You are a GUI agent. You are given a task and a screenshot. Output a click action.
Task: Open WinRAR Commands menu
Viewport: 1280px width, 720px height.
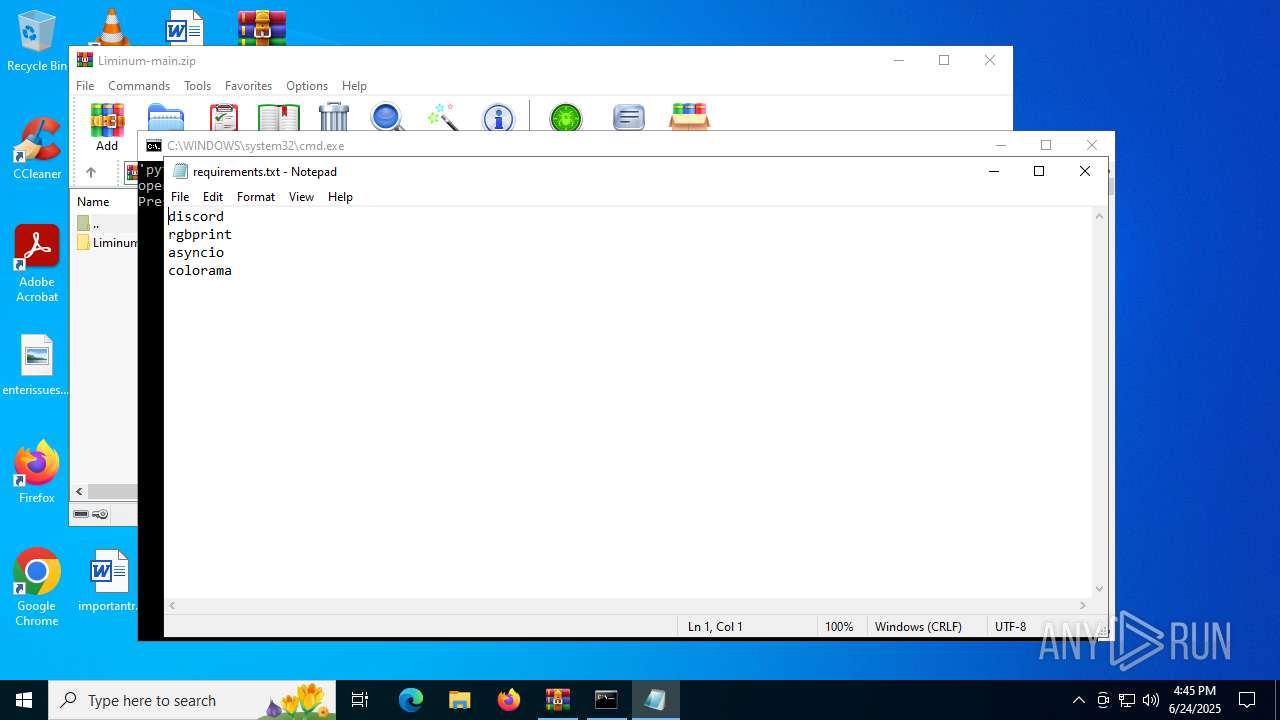[139, 86]
